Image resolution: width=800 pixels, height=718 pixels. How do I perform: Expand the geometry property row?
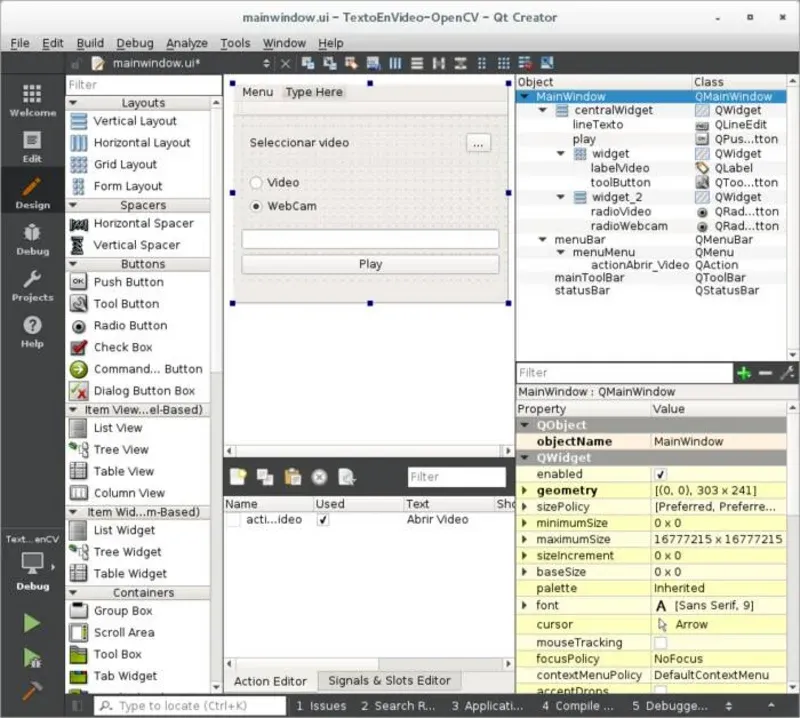[x=525, y=491]
